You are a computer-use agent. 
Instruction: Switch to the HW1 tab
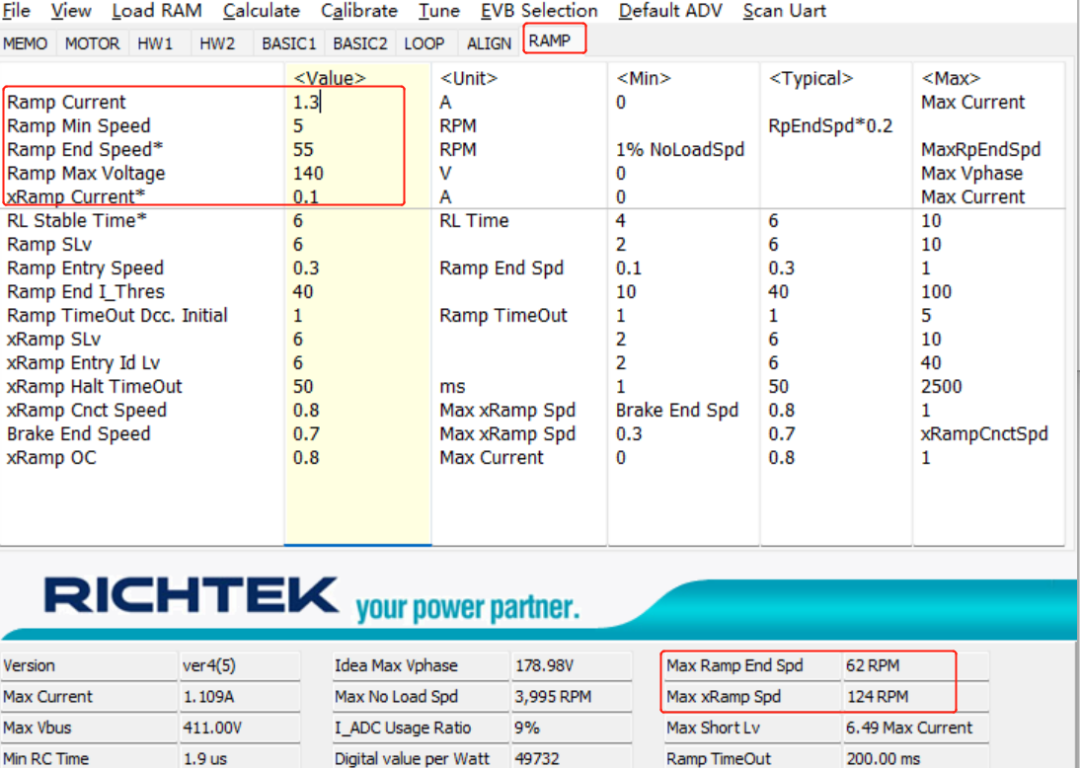point(155,43)
